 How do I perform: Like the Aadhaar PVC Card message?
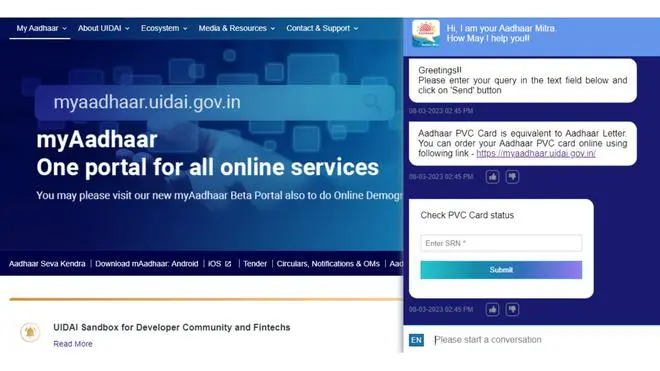coord(492,177)
